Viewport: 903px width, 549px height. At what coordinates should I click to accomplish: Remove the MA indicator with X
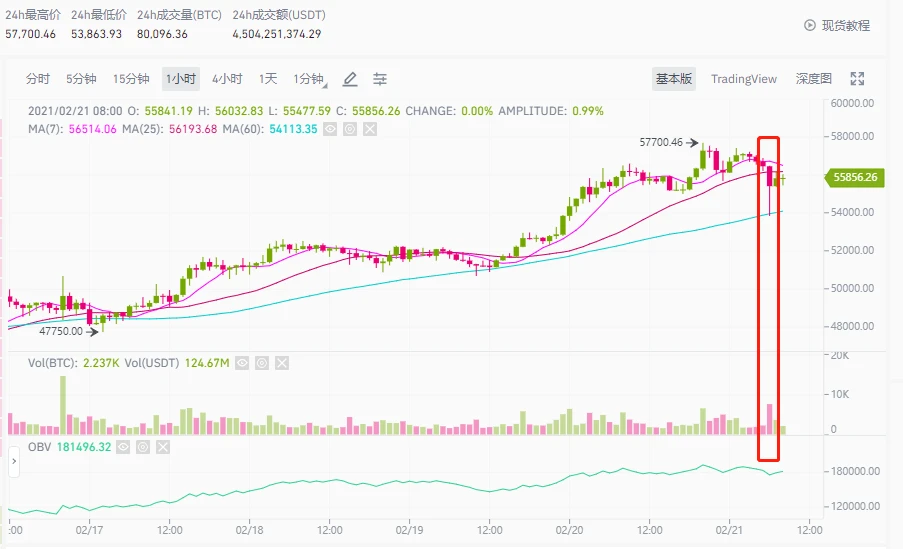pyautogui.click(x=370, y=129)
